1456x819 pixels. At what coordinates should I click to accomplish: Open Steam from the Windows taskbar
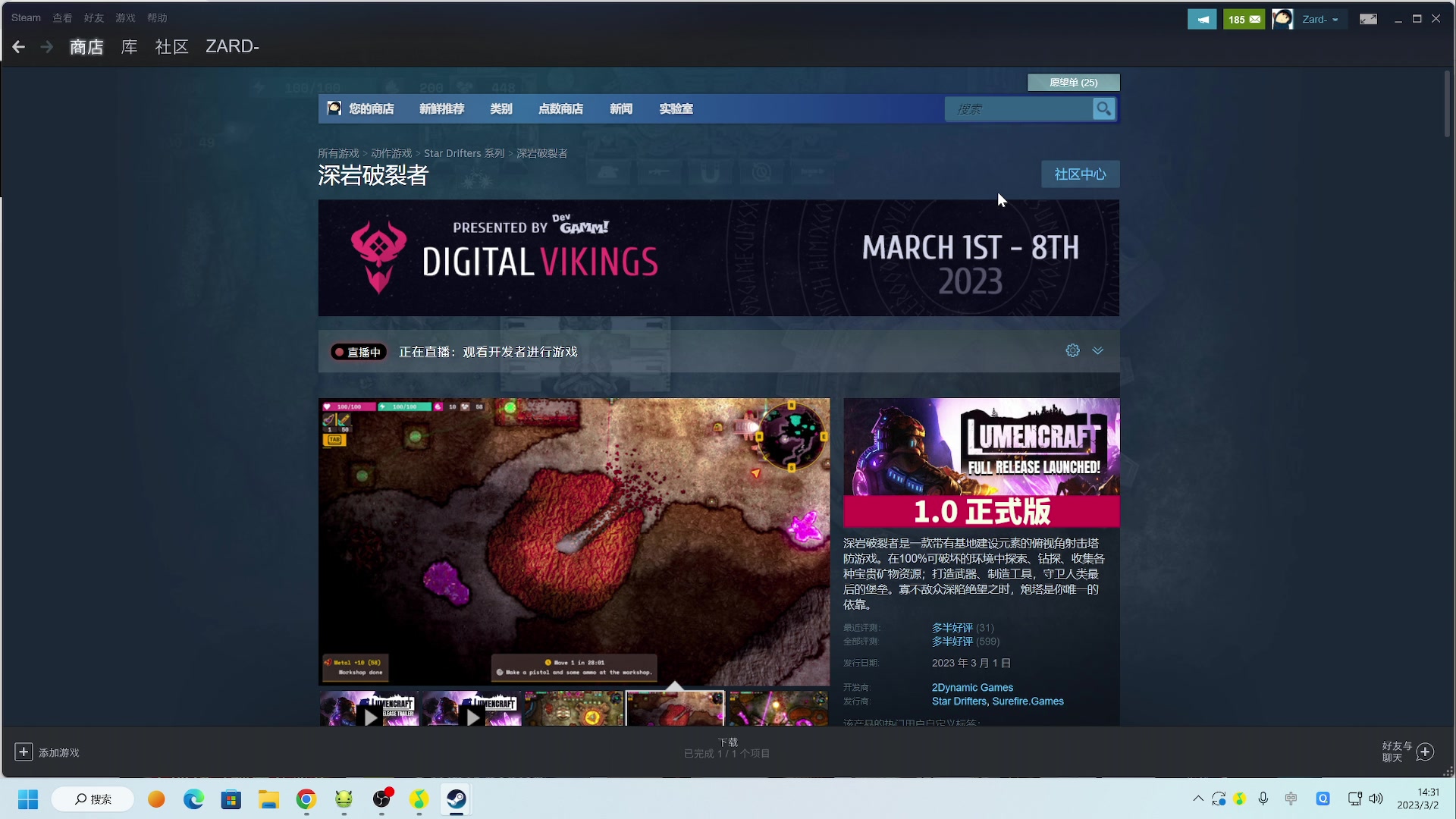pos(456,799)
